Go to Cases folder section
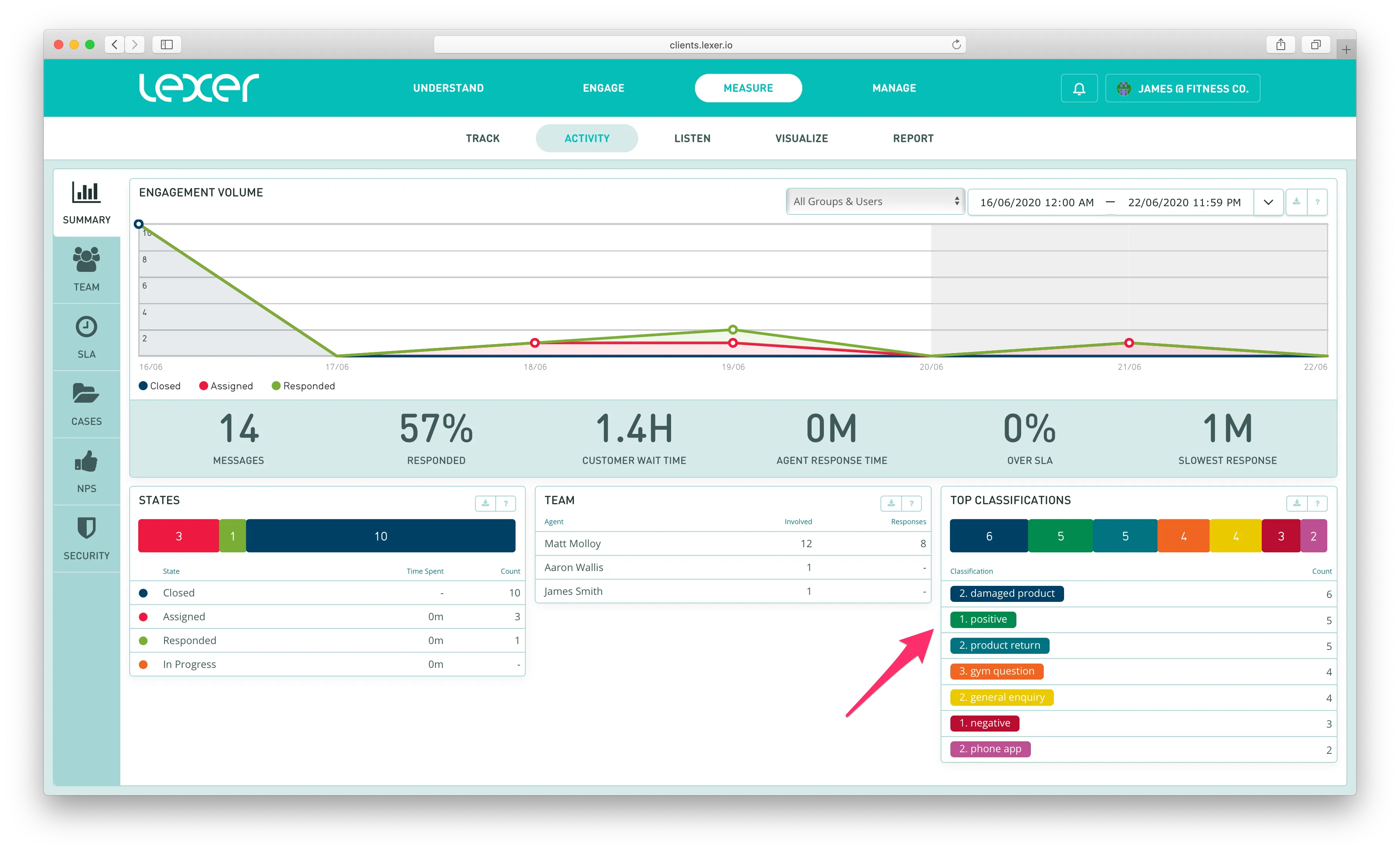 pyautogui.click(x=86, y=404)
